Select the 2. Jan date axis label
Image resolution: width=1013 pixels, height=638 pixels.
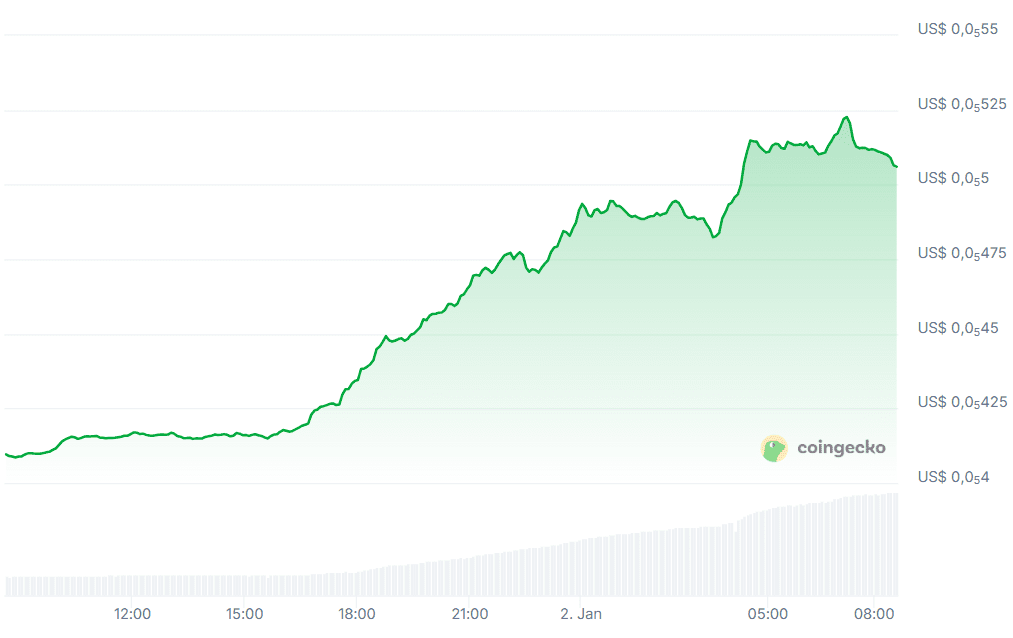click(x=580, y=613)
